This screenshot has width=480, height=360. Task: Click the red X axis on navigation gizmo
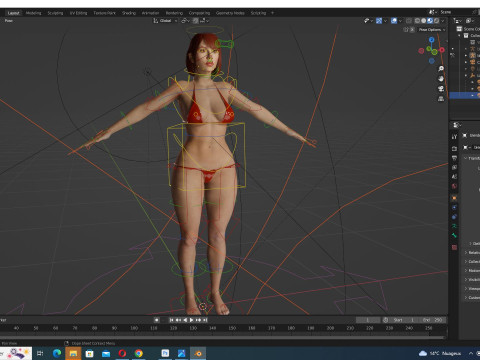click(442, 50)
